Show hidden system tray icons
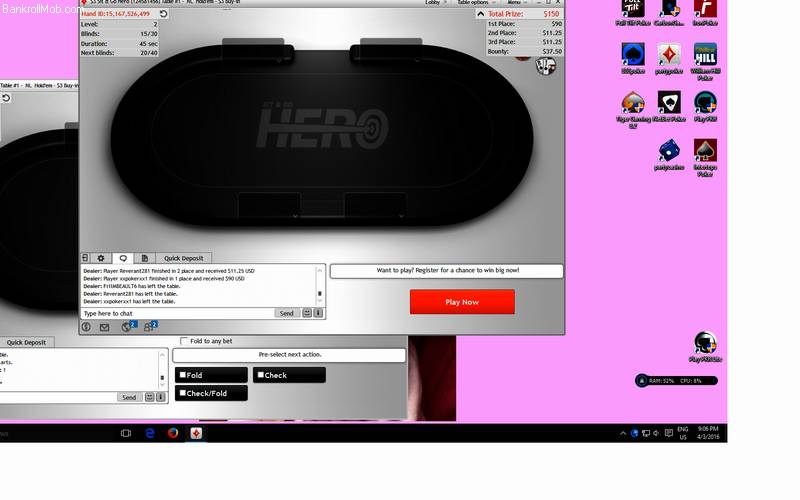 click(623, 434)
